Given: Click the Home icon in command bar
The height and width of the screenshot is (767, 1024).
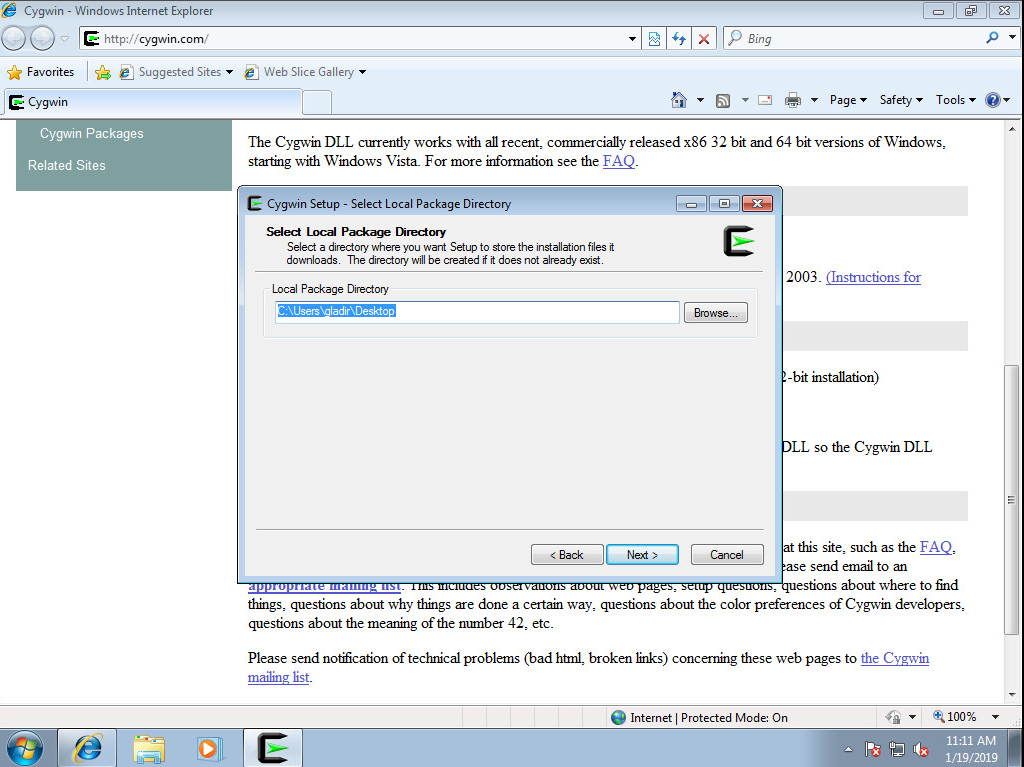Looking at the screenshot, I should 679,100.
